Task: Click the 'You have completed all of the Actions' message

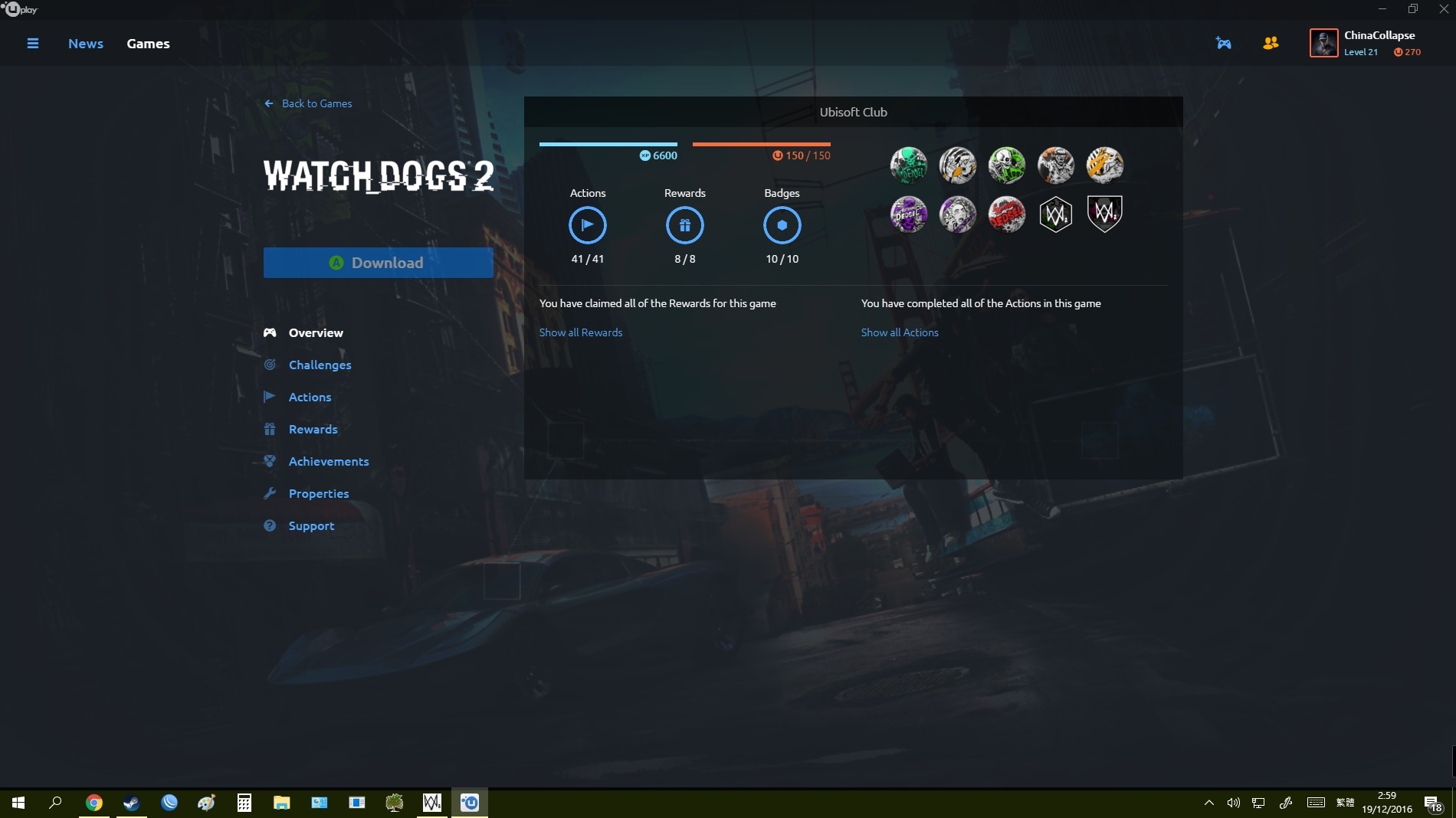Action: 981,303
